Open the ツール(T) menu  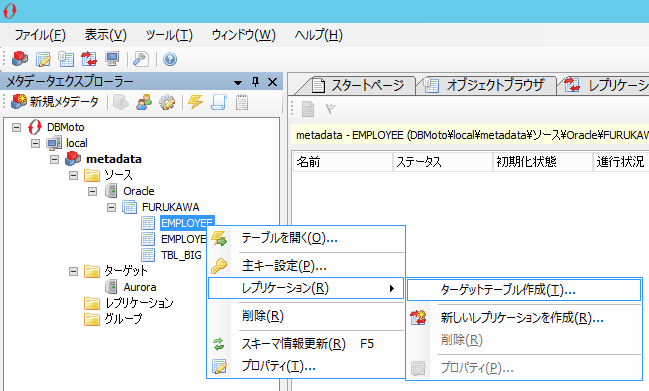click(169, 35)
